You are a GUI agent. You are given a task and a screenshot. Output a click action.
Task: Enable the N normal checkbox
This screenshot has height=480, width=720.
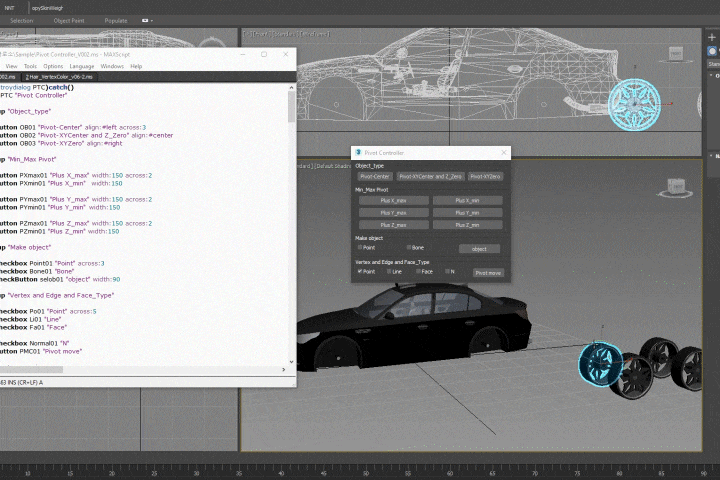pos(447,271)
